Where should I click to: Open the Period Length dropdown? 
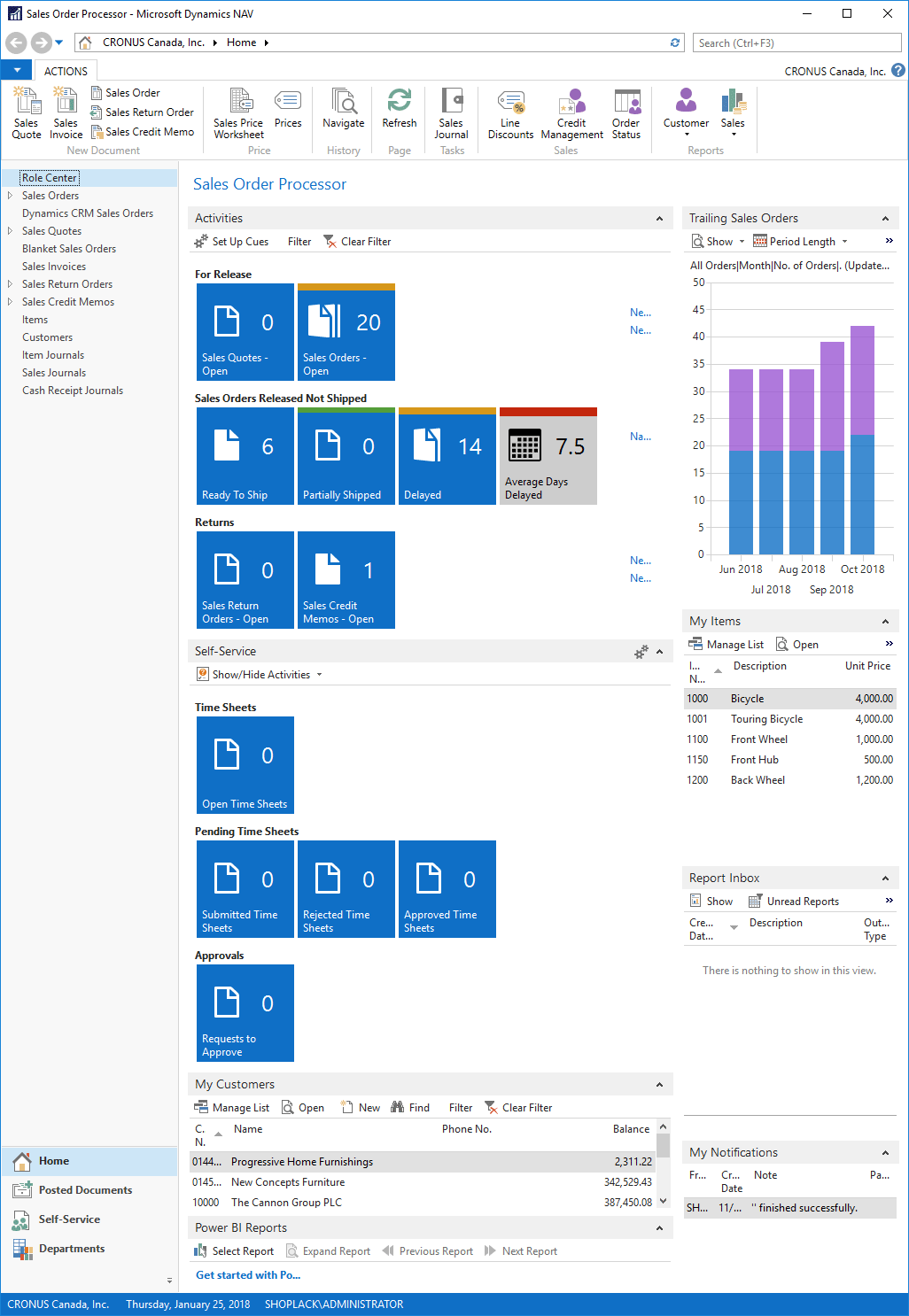pyautogui.click(x=800, y=242)
